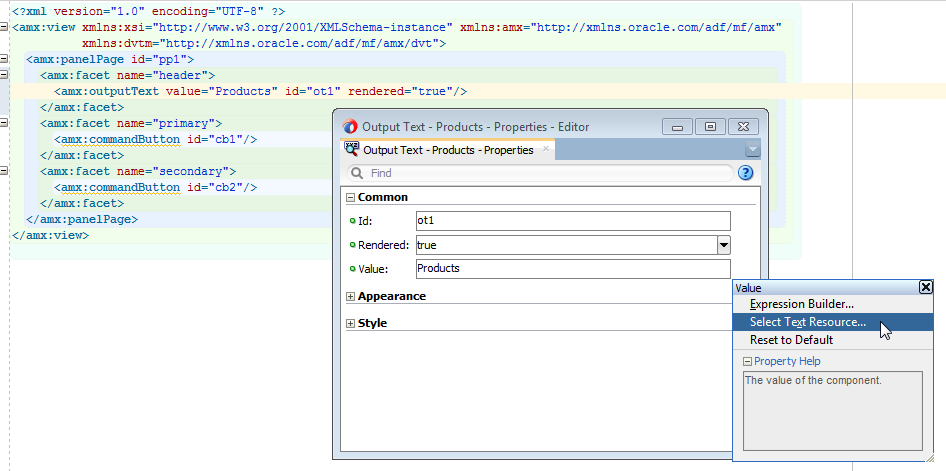The width and height of the screenshot is (946, 471).
Task: Click the search magnifier icon in Find box
Action: [357, 173]
